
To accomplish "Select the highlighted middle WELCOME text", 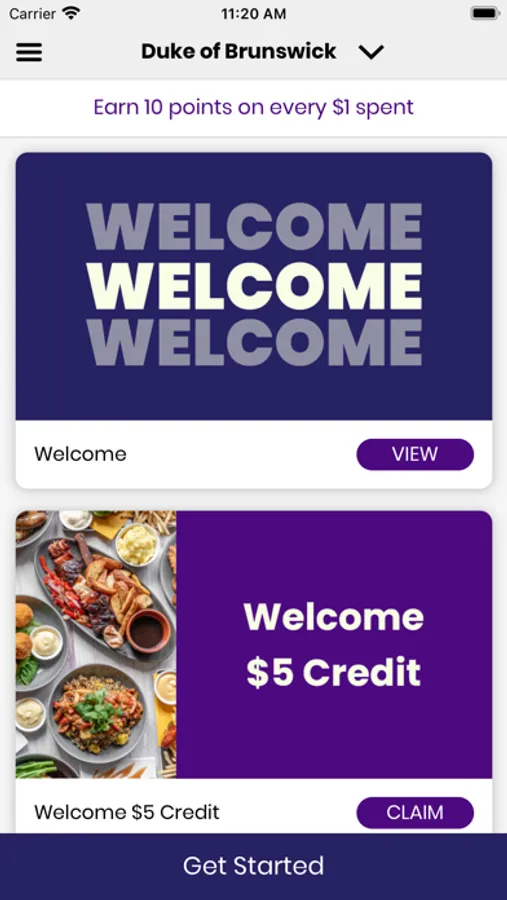I will (x=254, y=286).
